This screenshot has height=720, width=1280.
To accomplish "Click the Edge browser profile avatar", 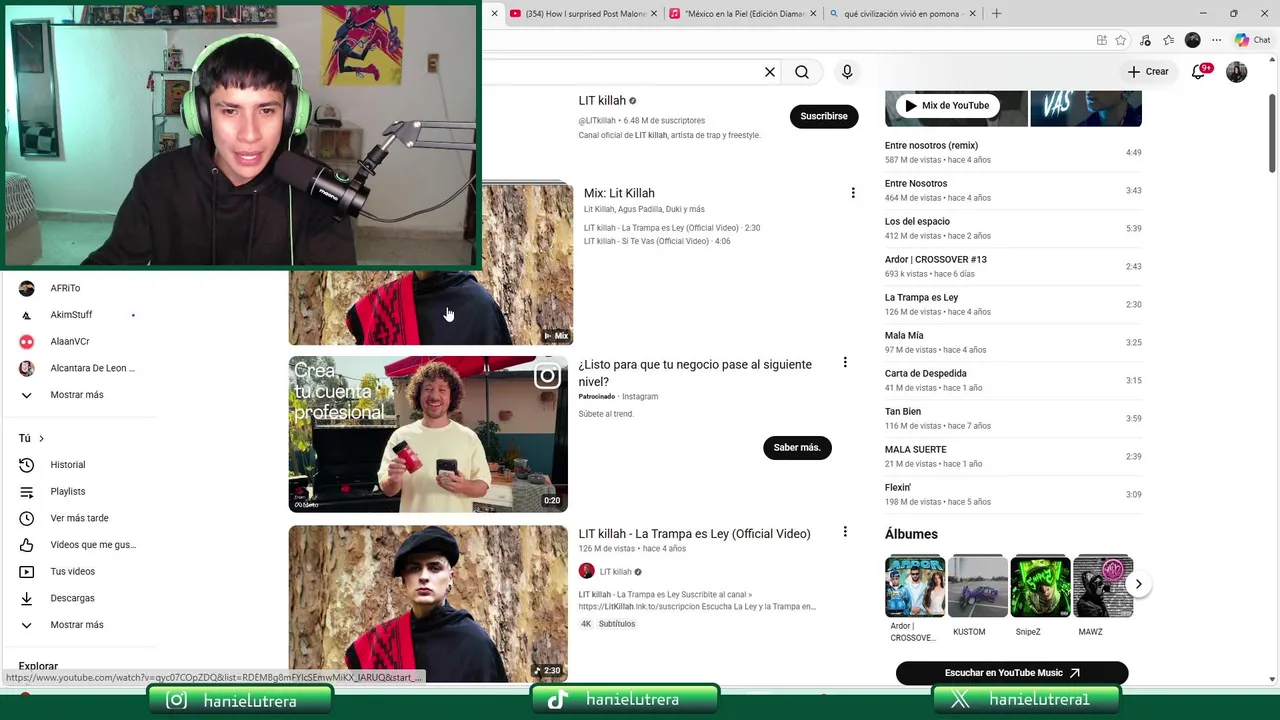I will coord(1192,40).
